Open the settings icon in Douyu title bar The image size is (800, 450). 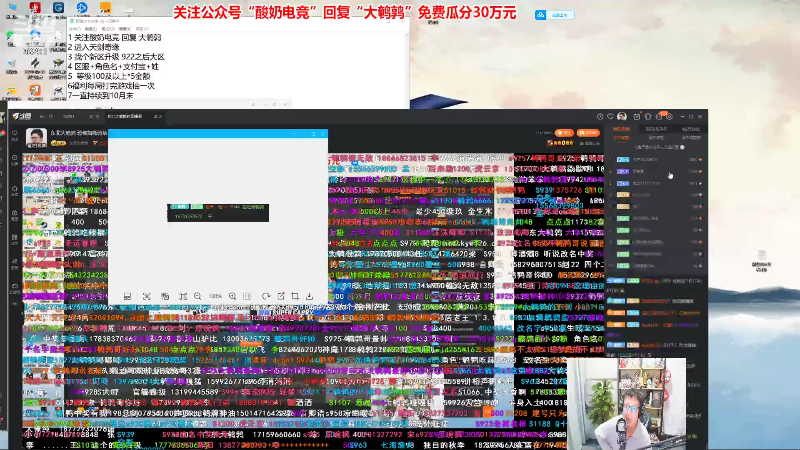[x=669, y=116]
